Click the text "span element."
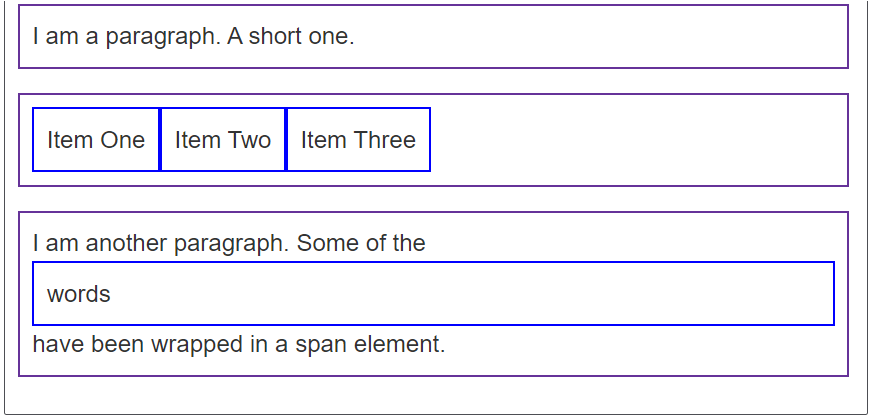873x417 pixels. pos(370,345)
